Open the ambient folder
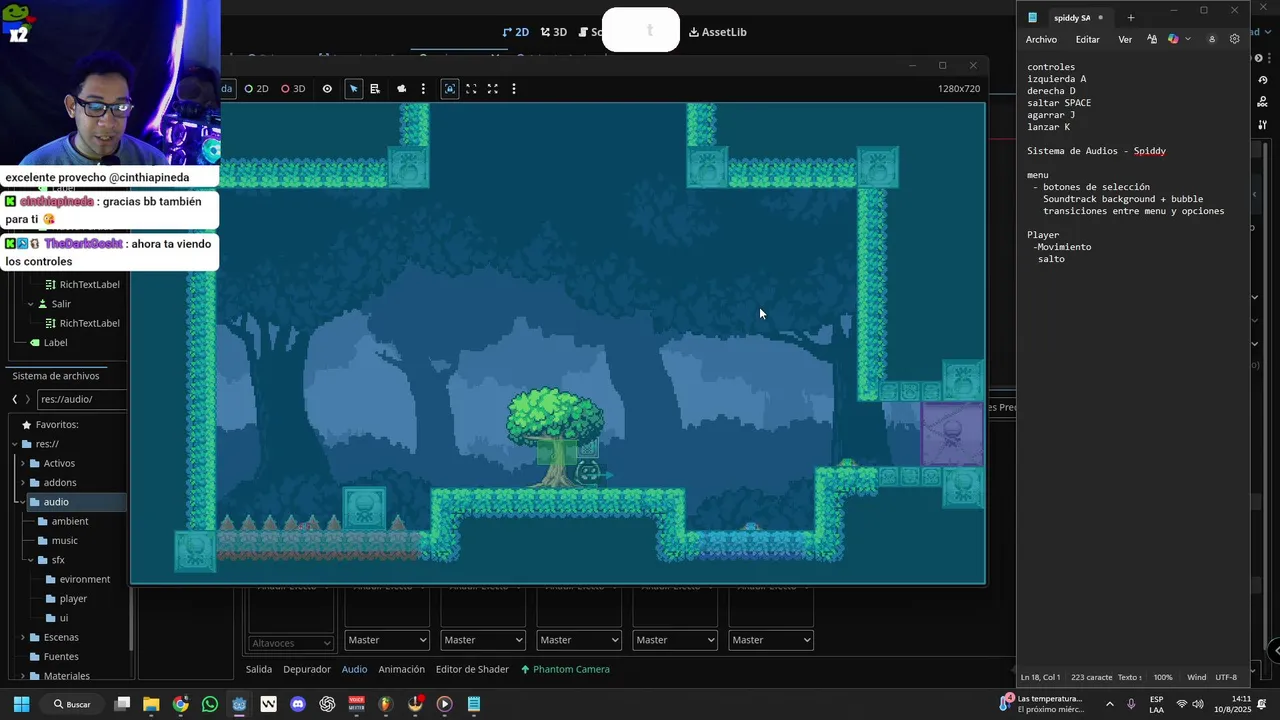Viewport: 1280px width, 720px height. (69, 521)
